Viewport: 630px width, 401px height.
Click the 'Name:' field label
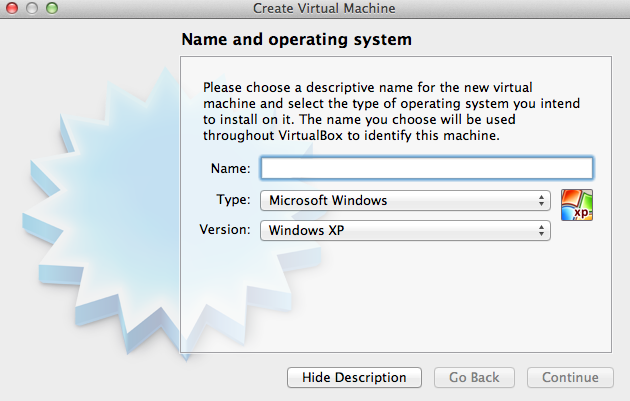(231, 168)
